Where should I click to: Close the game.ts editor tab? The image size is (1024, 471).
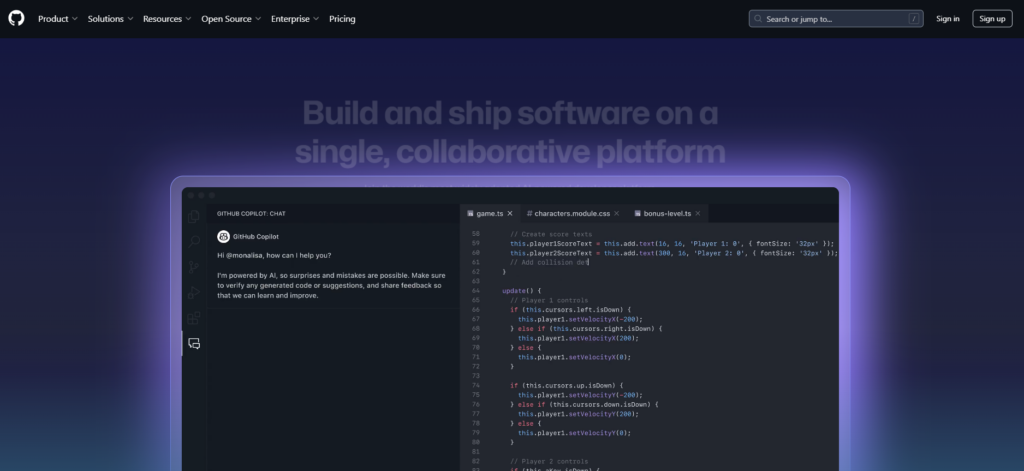(x=510, y=213)
